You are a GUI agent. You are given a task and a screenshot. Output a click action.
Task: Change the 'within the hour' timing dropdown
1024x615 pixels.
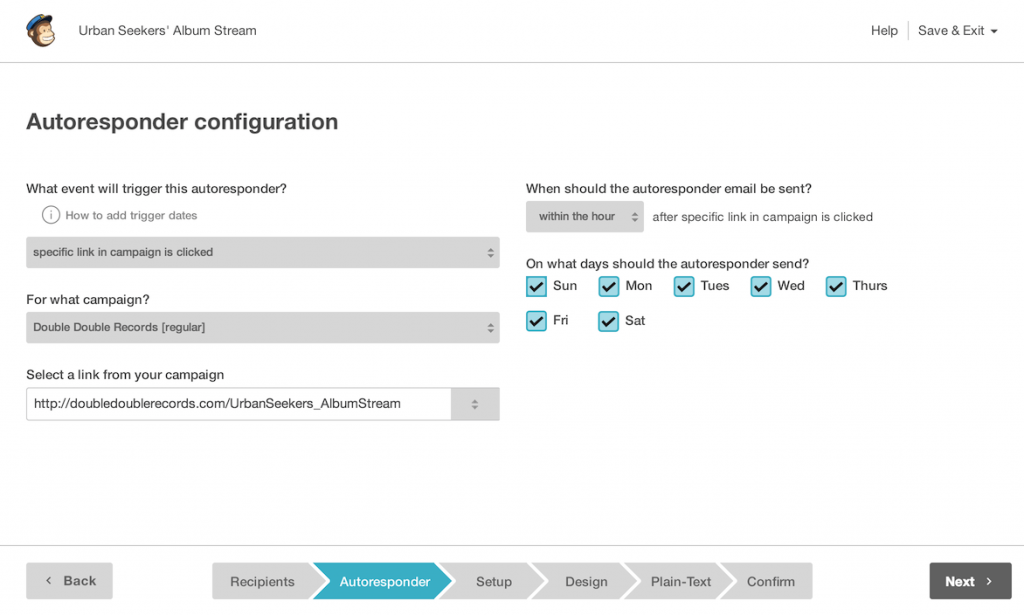(585, 217)
